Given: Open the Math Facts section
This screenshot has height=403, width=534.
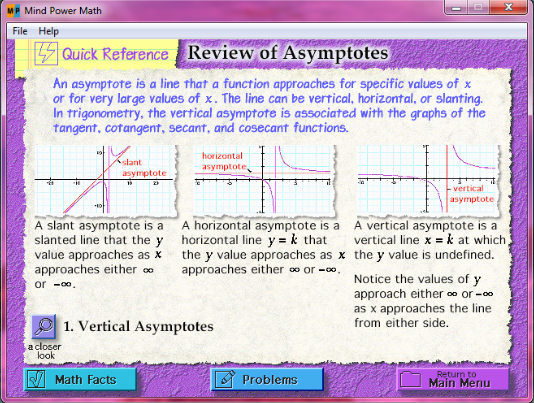Looking at the screenshot, I should coord(80,379).
